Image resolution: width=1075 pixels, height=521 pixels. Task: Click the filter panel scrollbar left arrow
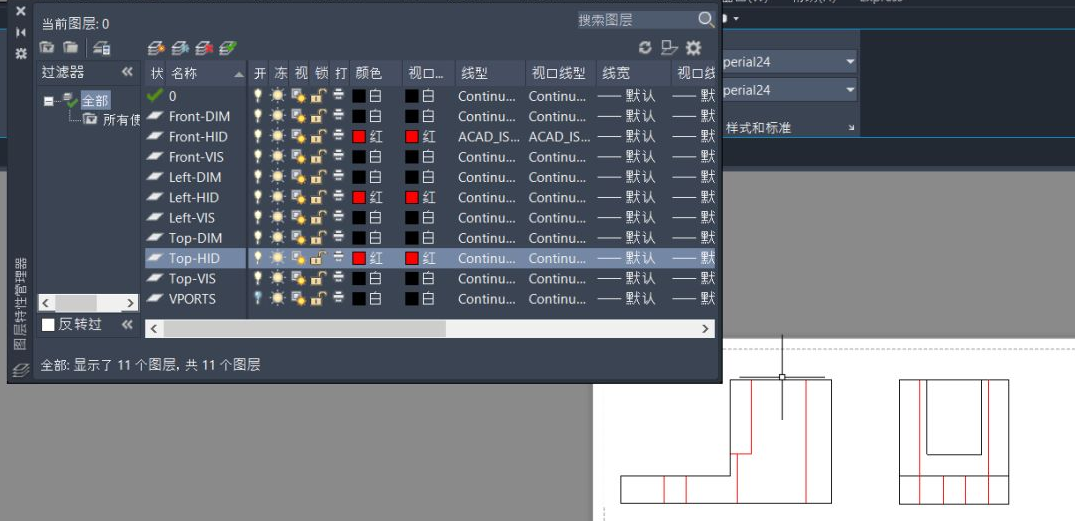[x=47, y=303]
